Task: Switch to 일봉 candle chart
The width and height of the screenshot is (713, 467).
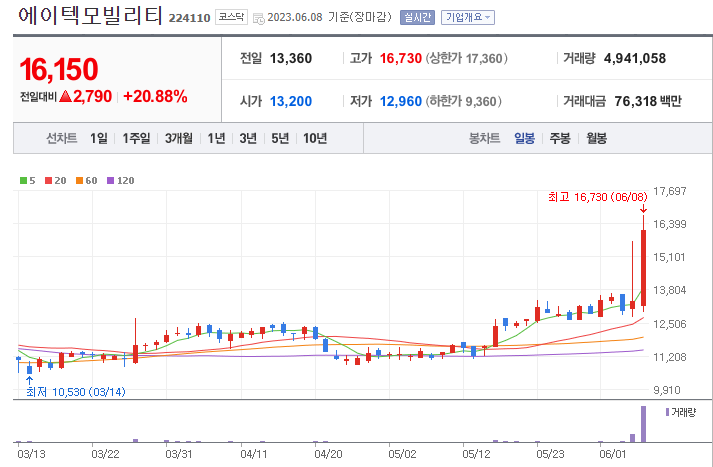Action: point(524,138)
